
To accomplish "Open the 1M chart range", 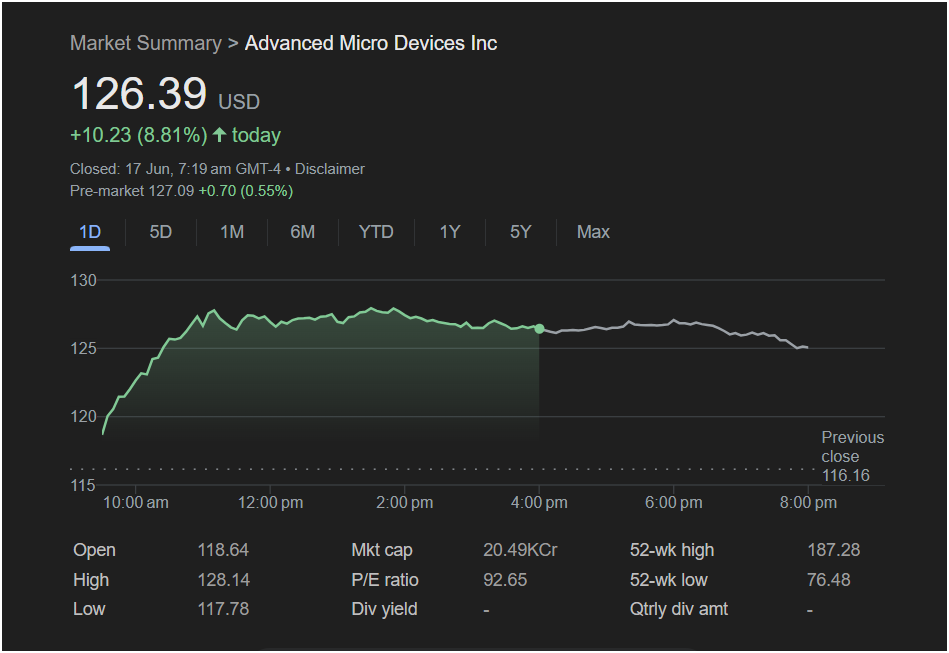I will pyautogui.click(x=232, y=232).
